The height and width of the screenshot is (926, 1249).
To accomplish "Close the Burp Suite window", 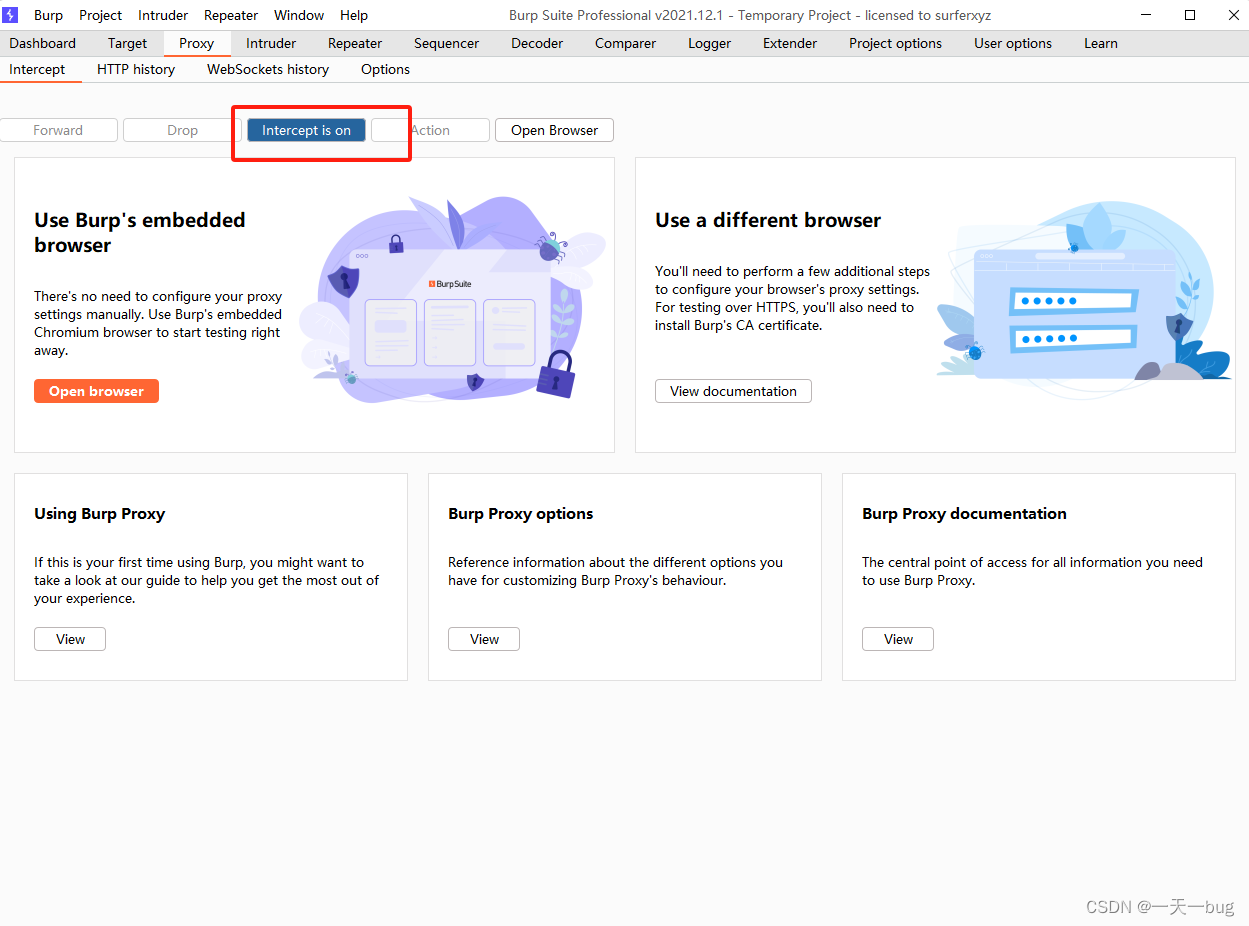I will click(1233, 15).
